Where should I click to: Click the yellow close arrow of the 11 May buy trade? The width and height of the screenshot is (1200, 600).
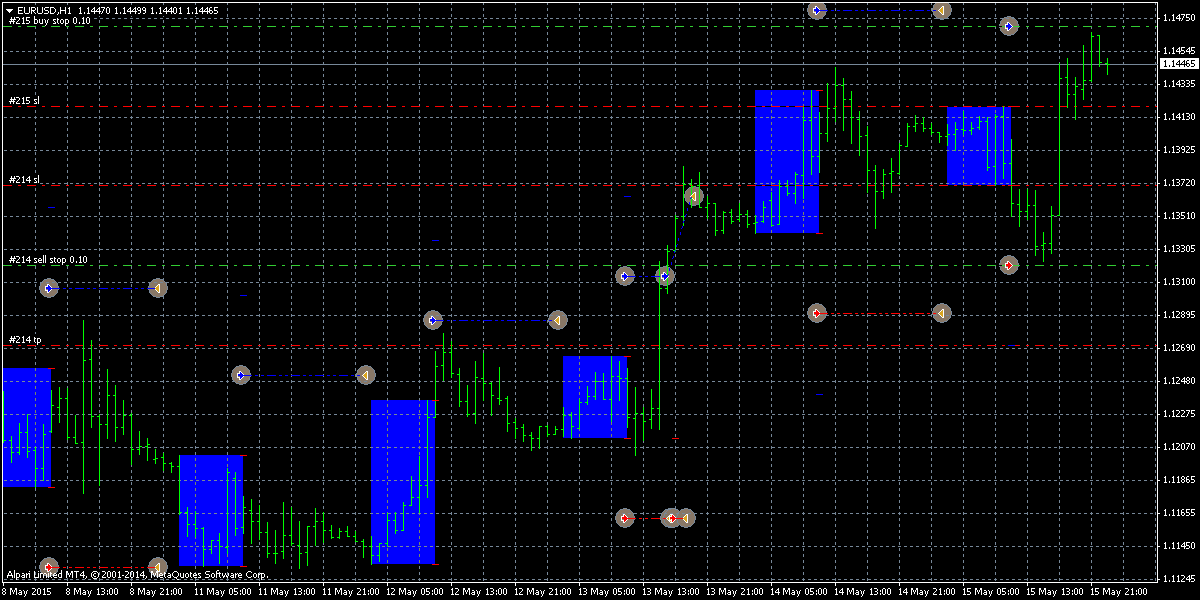click(365, 375)
